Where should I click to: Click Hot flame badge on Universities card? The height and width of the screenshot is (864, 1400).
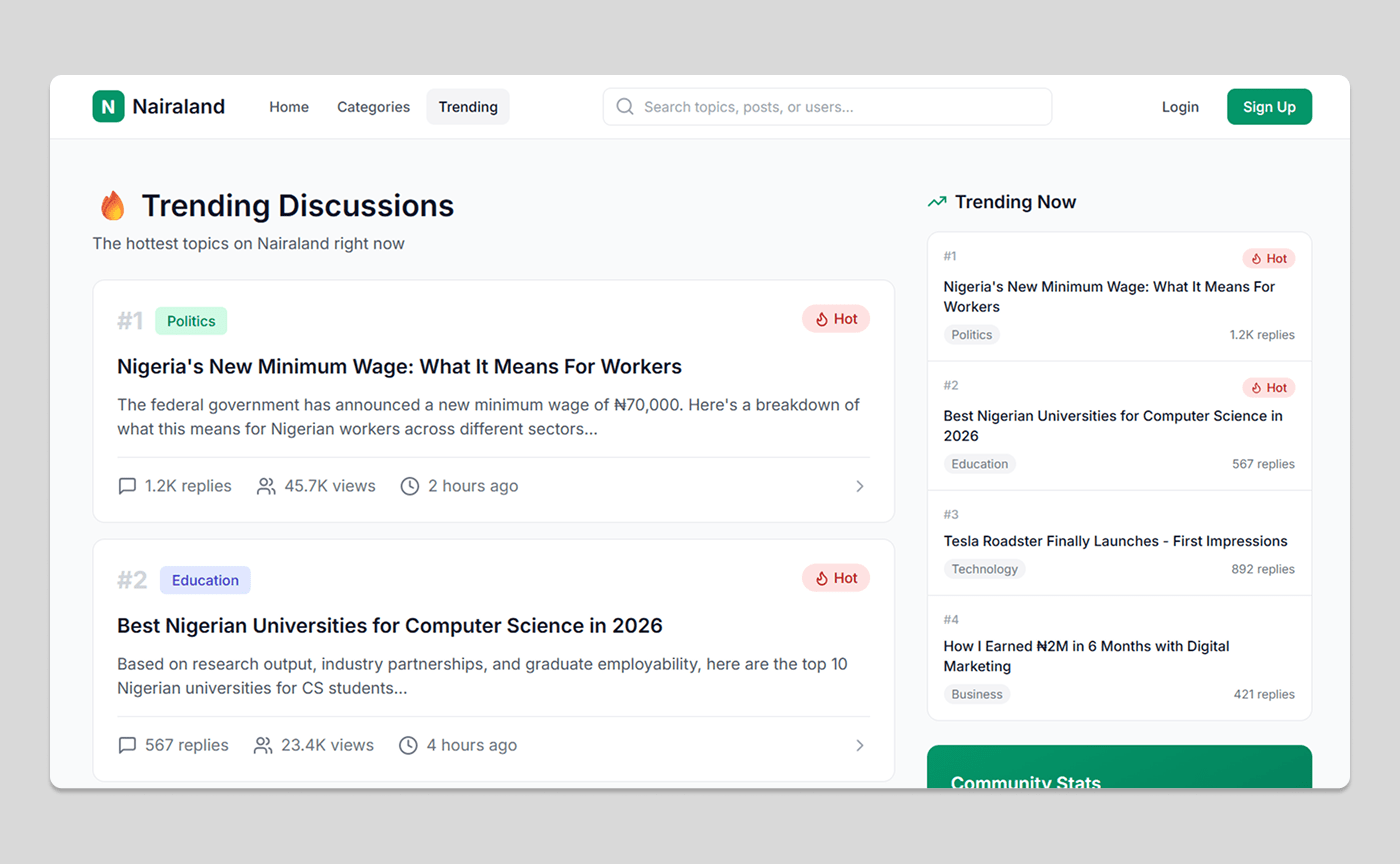[x=836, y=578]
